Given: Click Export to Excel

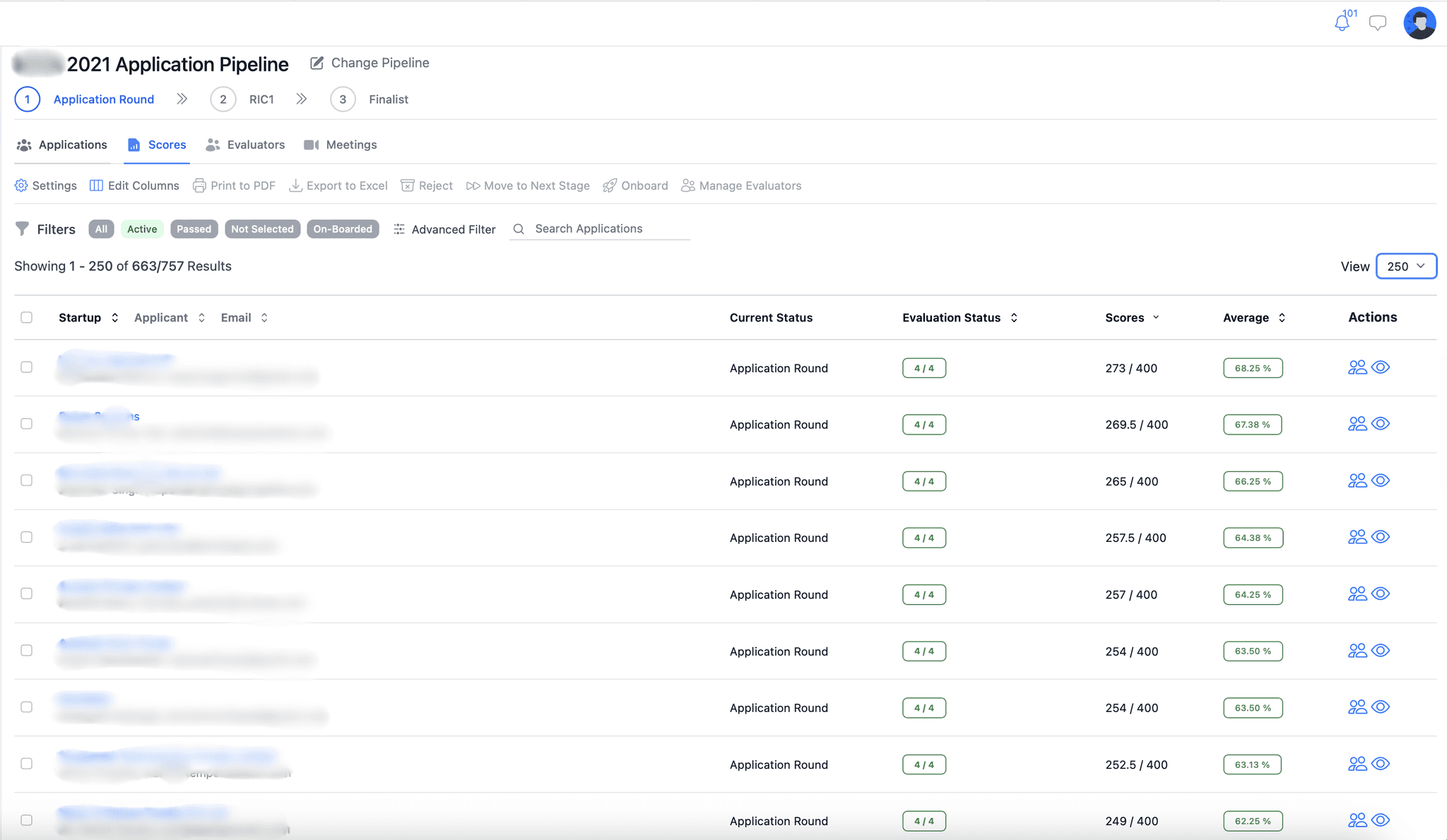Looking at the screenshot, I should pyautogui.click(x=338, y=185).
